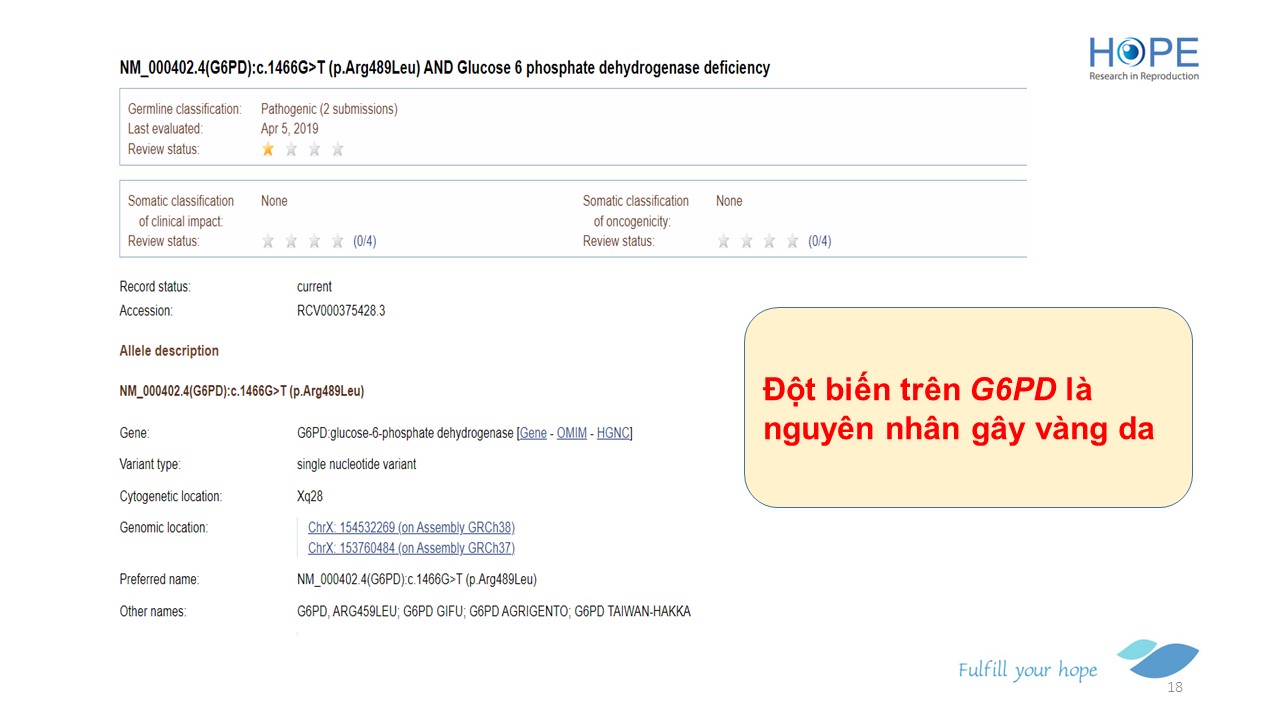The image size is (1280, 720).
Task: Click the Fulfill your hope slogan
Action: [x=1027, y=670]
